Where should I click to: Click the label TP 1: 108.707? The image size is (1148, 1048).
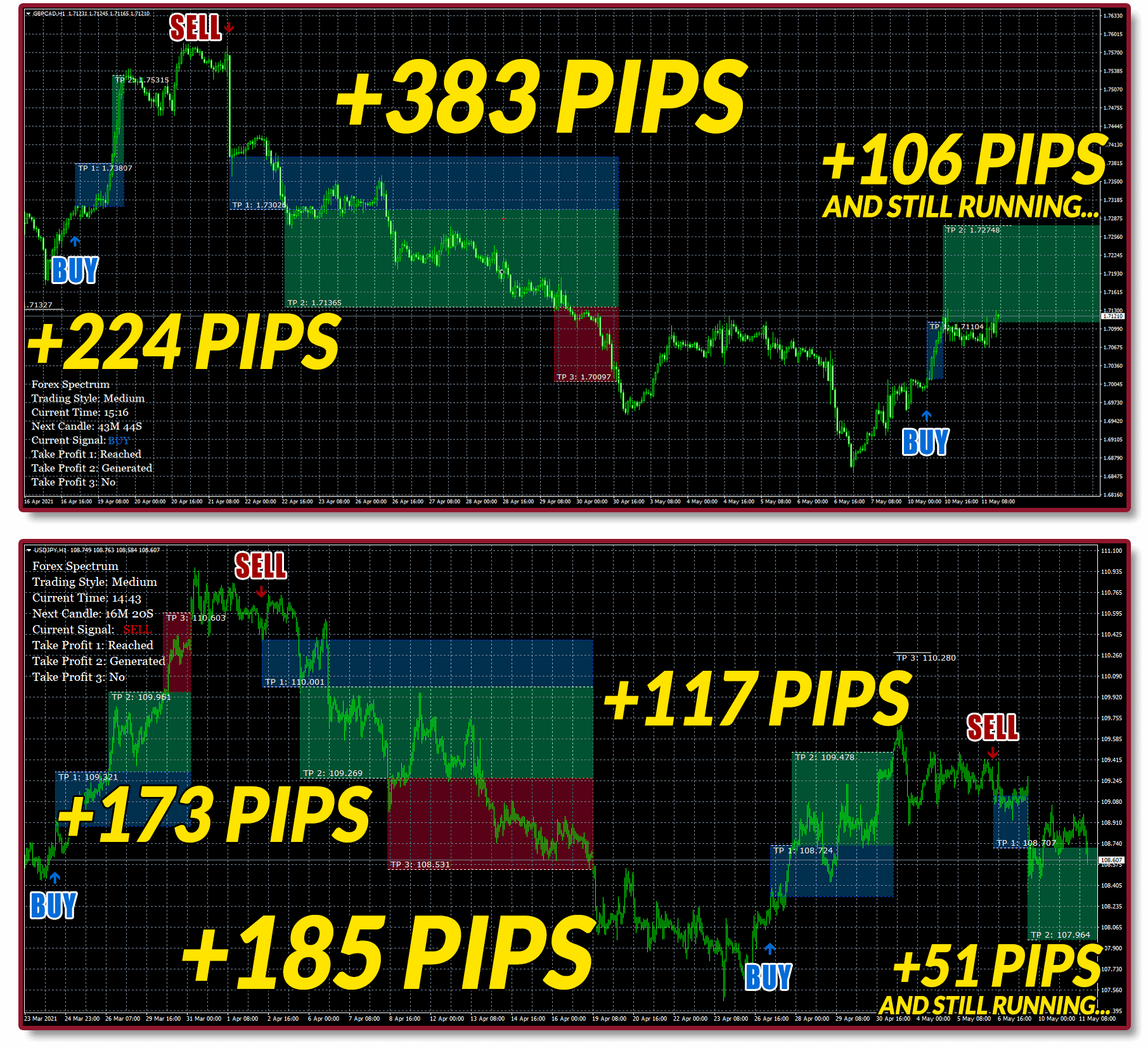(x=1026, y=843)
